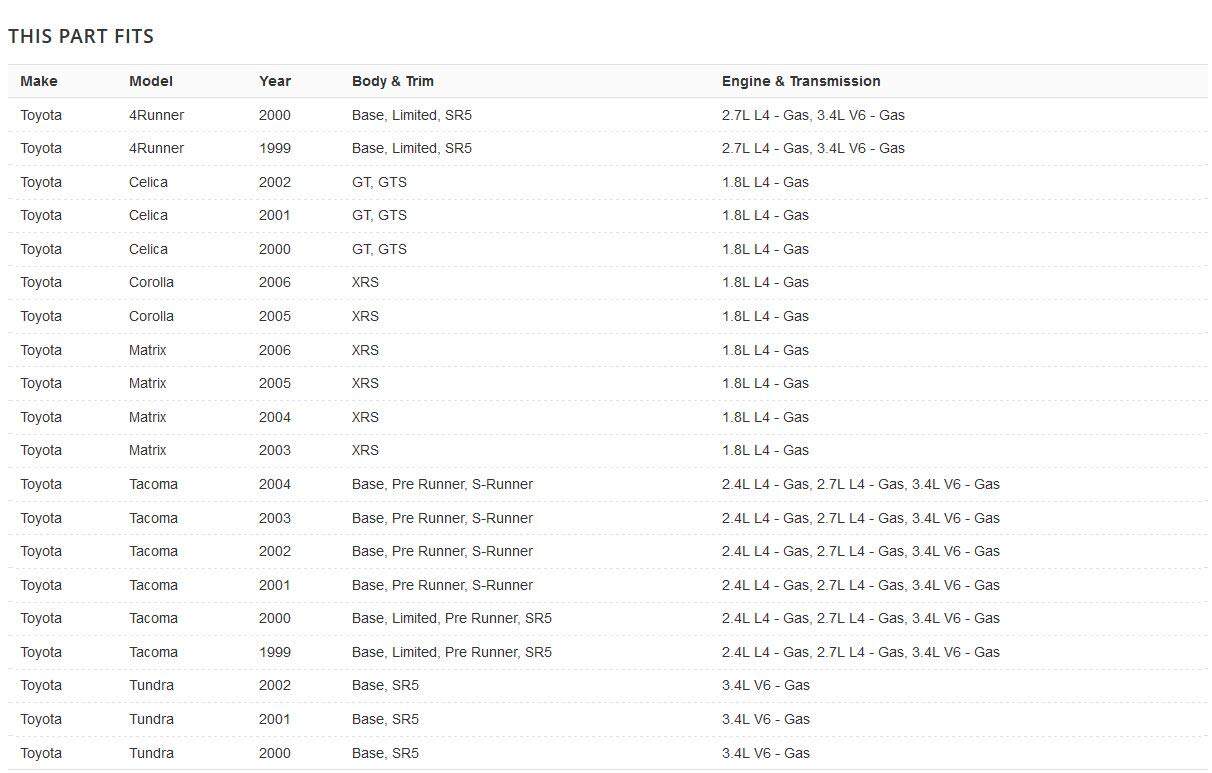Click year 2006 in the Corolla row
1212x773 pixels.
coord(275,282)
